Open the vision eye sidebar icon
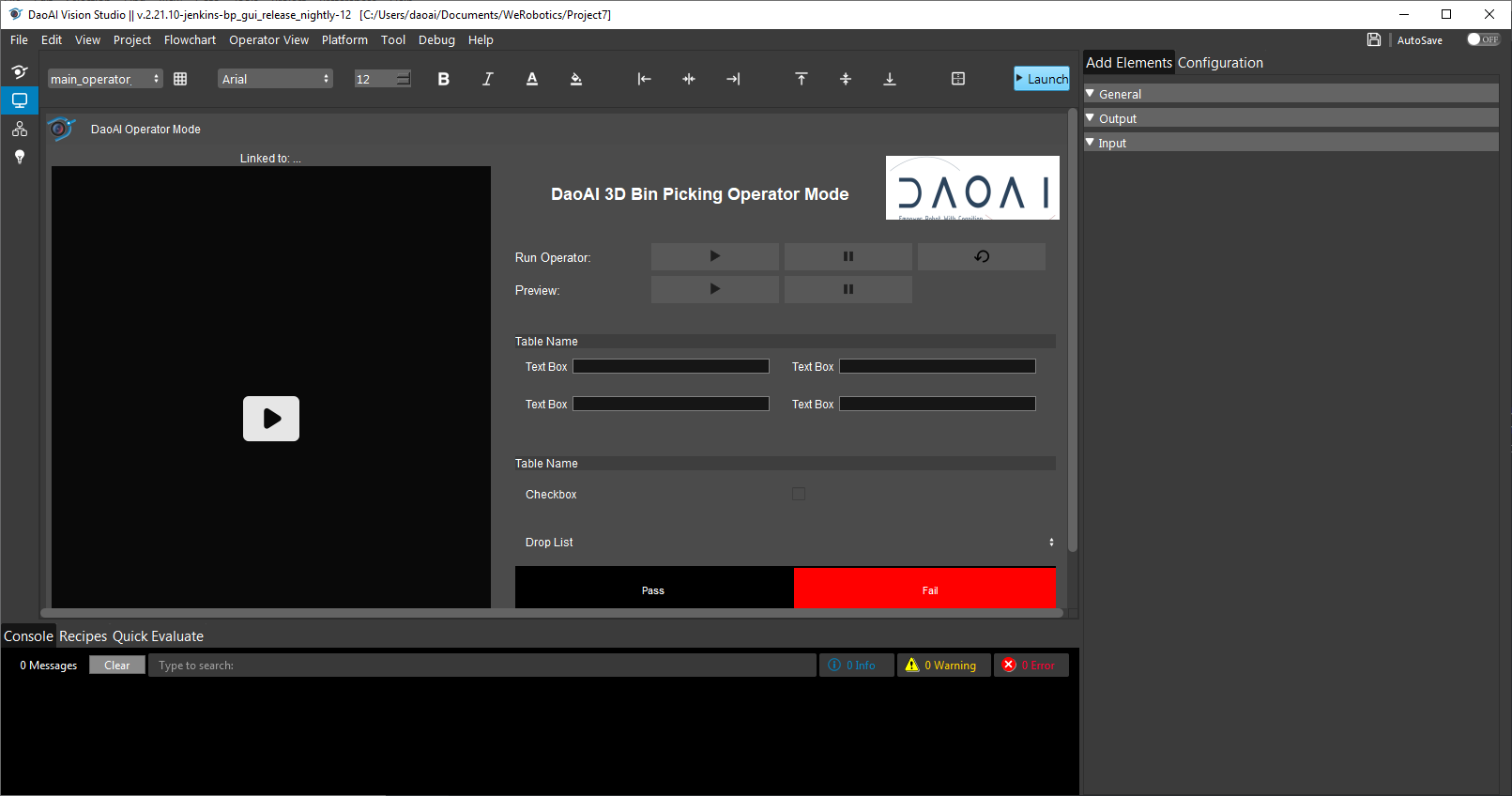 point(19,71)
